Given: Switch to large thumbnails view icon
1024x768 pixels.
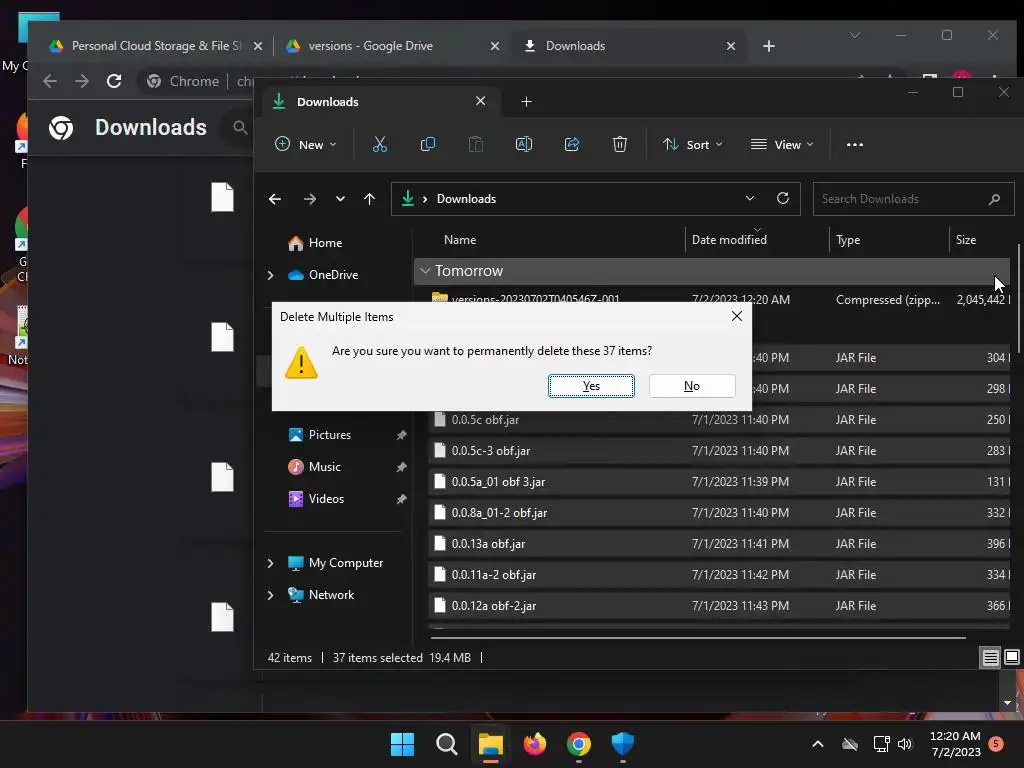Looking at the screenshot, I should pos(1012,657).
